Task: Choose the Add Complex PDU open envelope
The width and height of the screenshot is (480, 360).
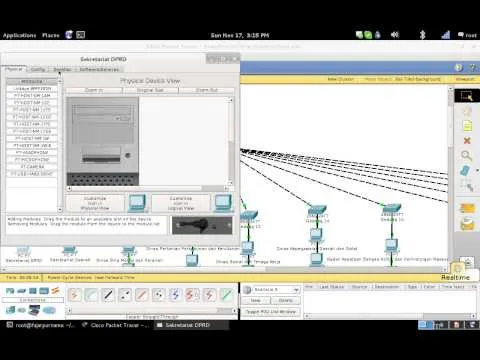Action: 467,224
